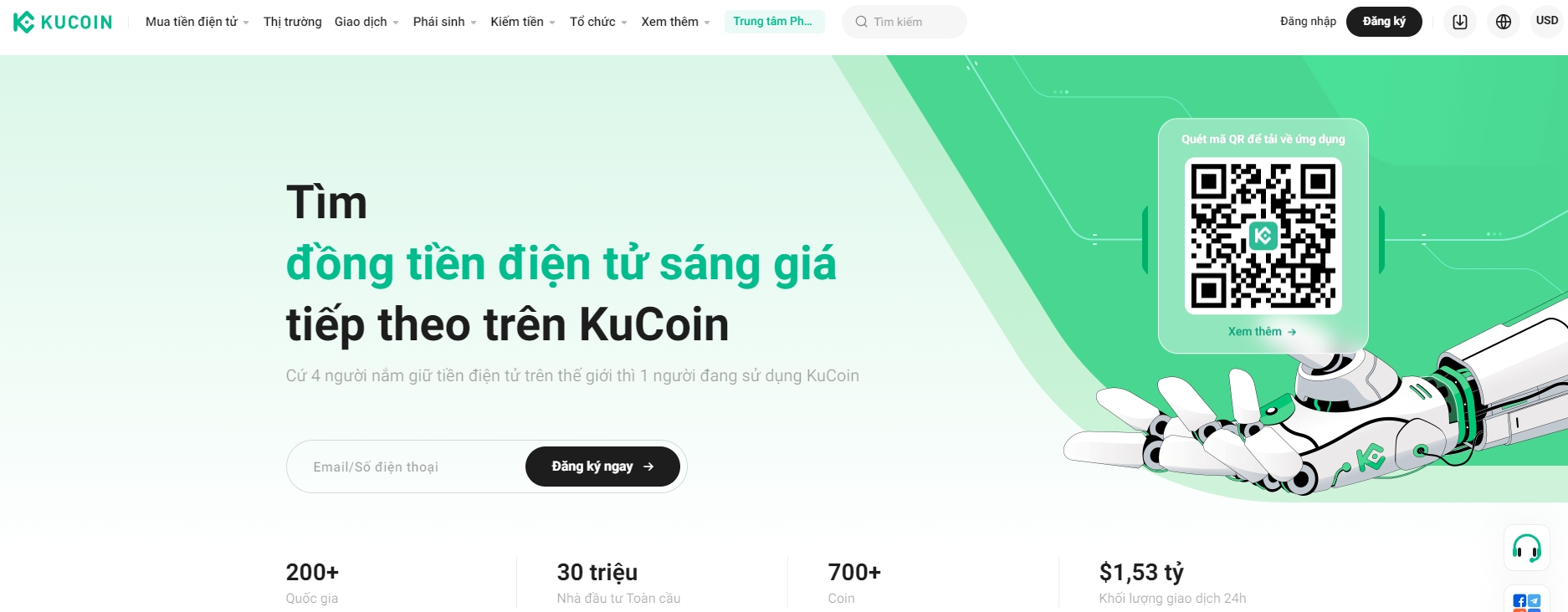Image resolution: width=1568 pixels, height=612 pixels.
Task: Click the Đăng ký ngay button
Action: tap(602, 467)
